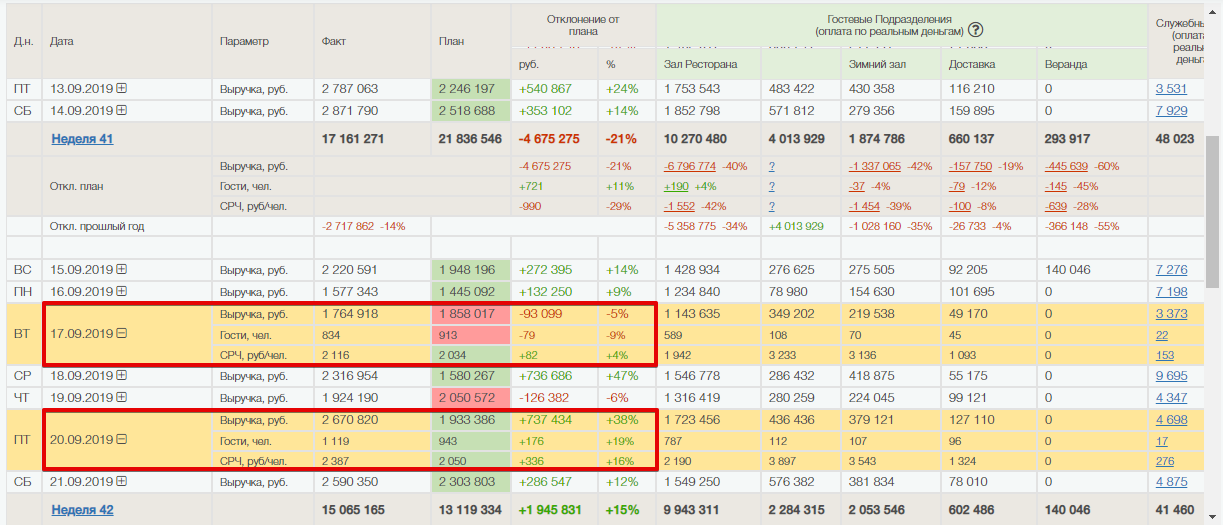1223x525 pixels.
Task: Open the Неделя 42 link
Action: point(82,510)
